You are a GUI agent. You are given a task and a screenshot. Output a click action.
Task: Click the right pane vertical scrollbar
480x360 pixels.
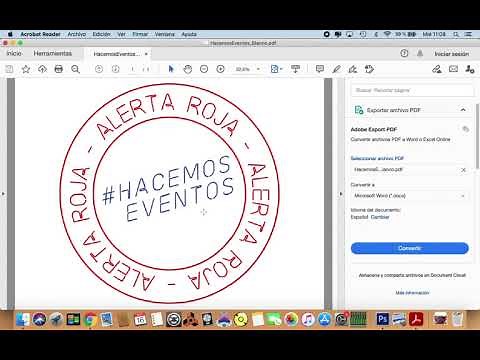click(477, 137)
